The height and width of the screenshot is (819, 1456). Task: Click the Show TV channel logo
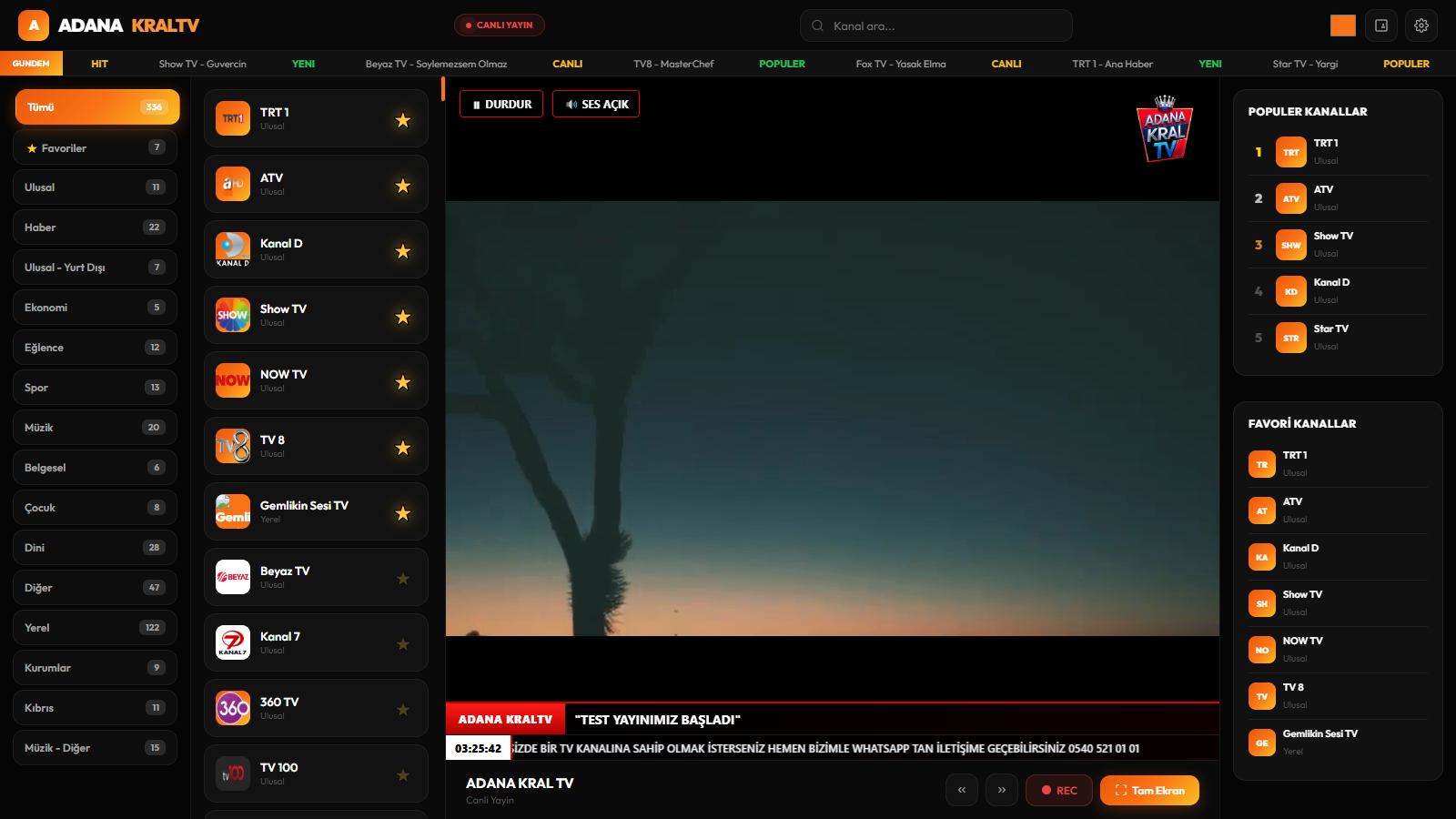(233, 315)
